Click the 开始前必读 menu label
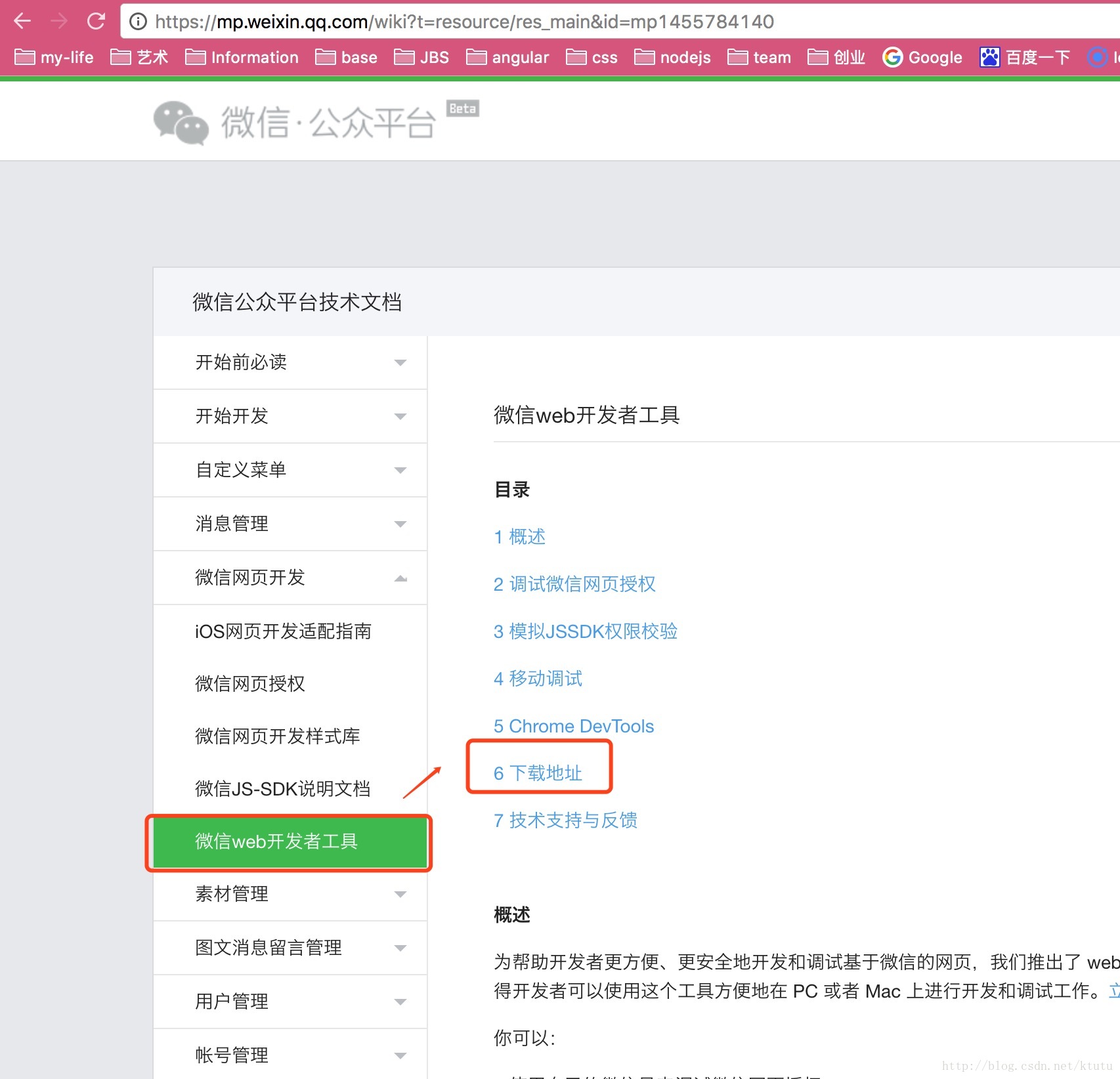The height and width of the screenshot is (1079, 1120). coord(241,362)
